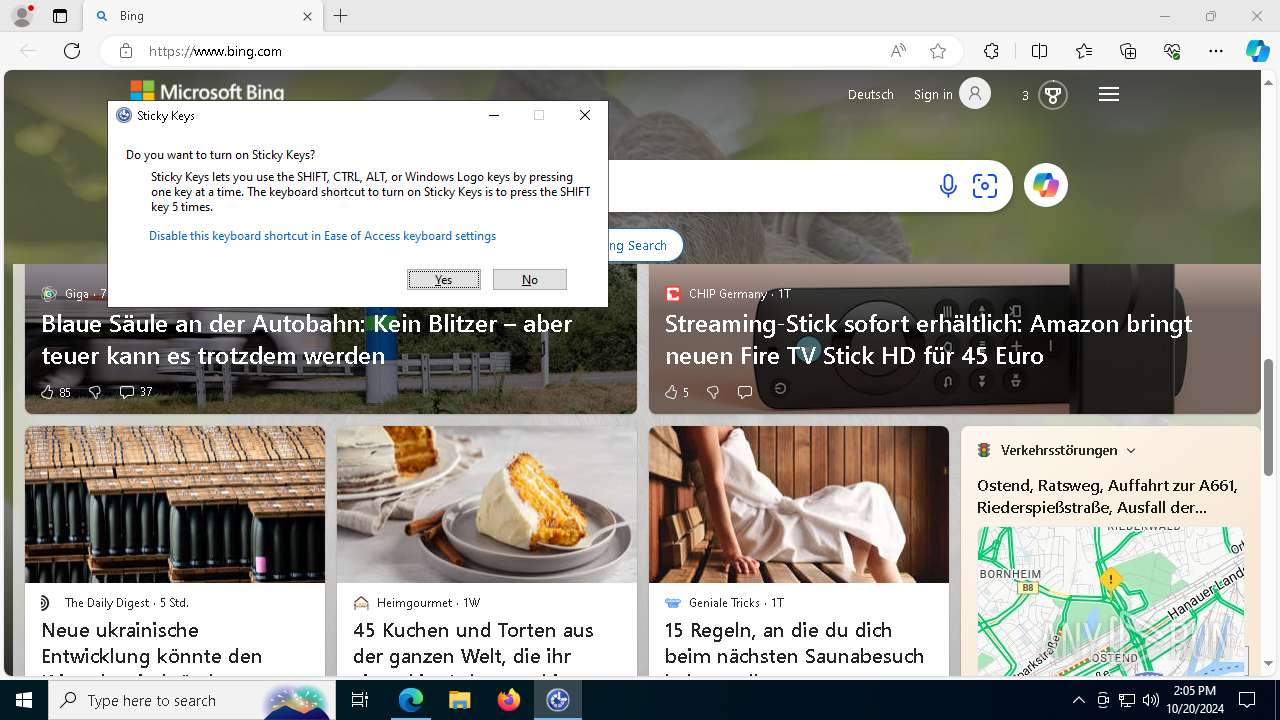The height and width of the screenshot is (720, 1280).
Task: Close the Bing tab
Action: 307,16
